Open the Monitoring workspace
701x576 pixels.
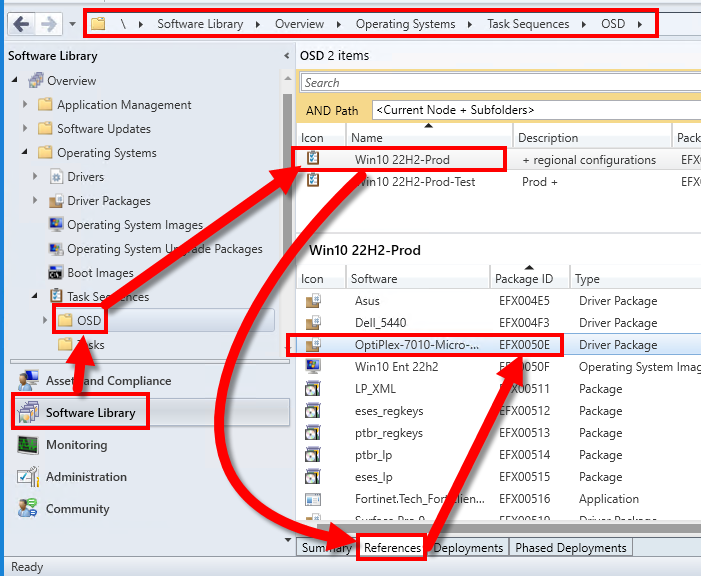[x=76, y=445]
